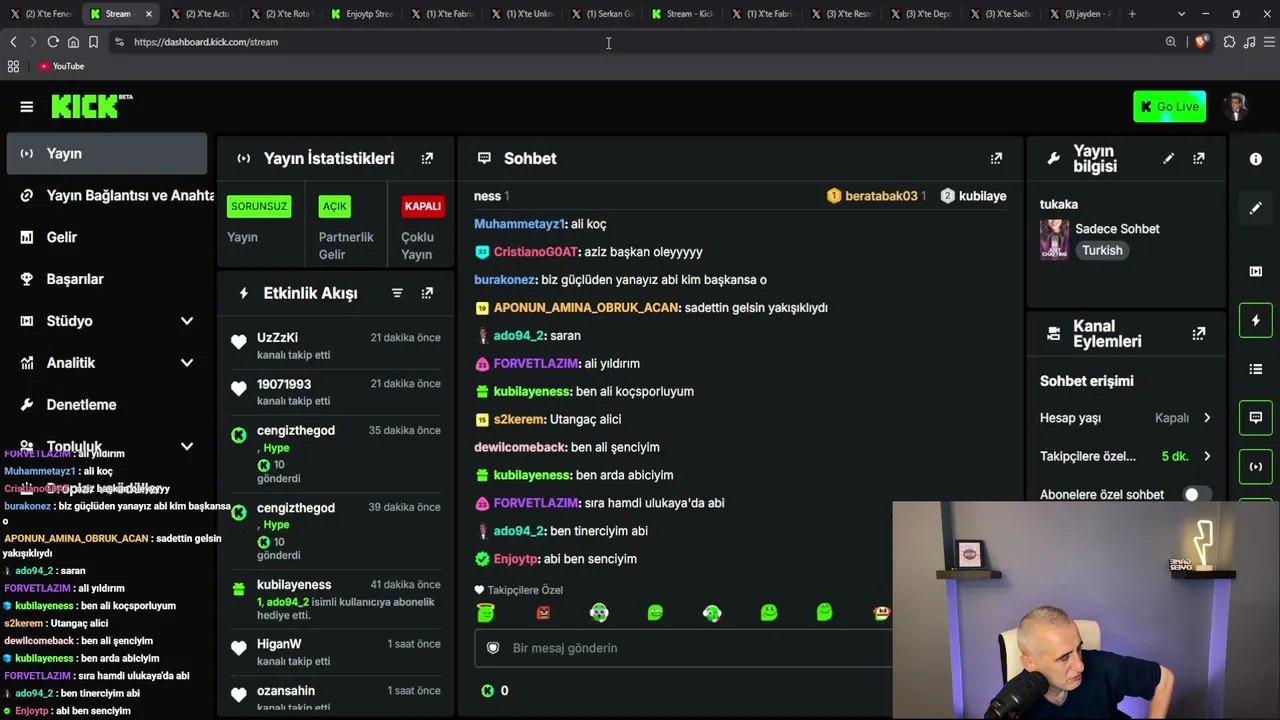Toggle the stream signal widget in right sidebar
The height and width of the screenshot is (720, 1280).
click(x=1256, y=467)
